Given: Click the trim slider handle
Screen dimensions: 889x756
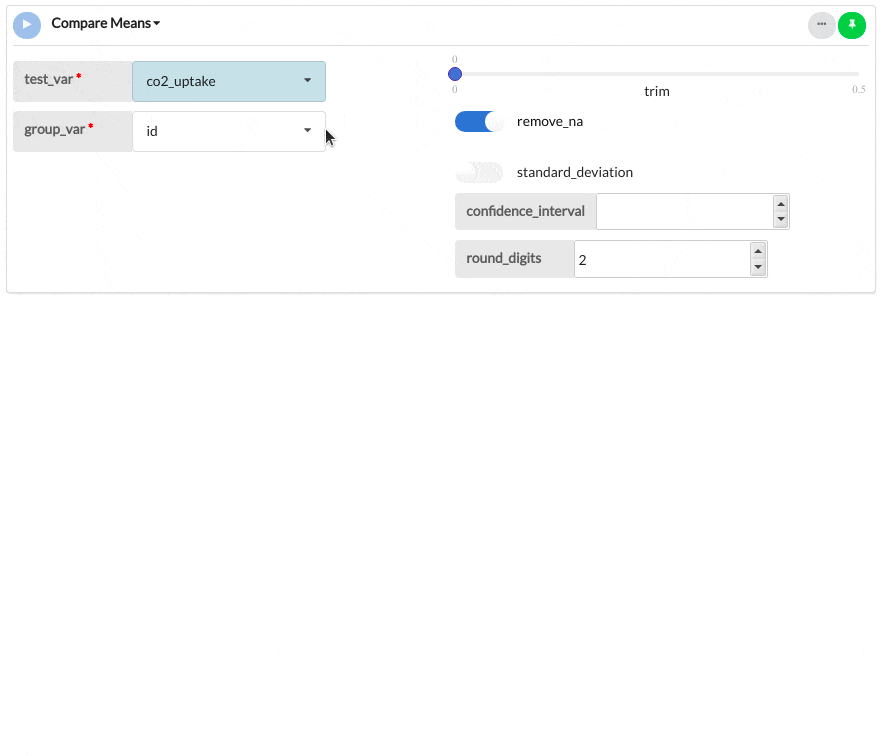Looking at the screenshot, I should [x=455, y=74].
